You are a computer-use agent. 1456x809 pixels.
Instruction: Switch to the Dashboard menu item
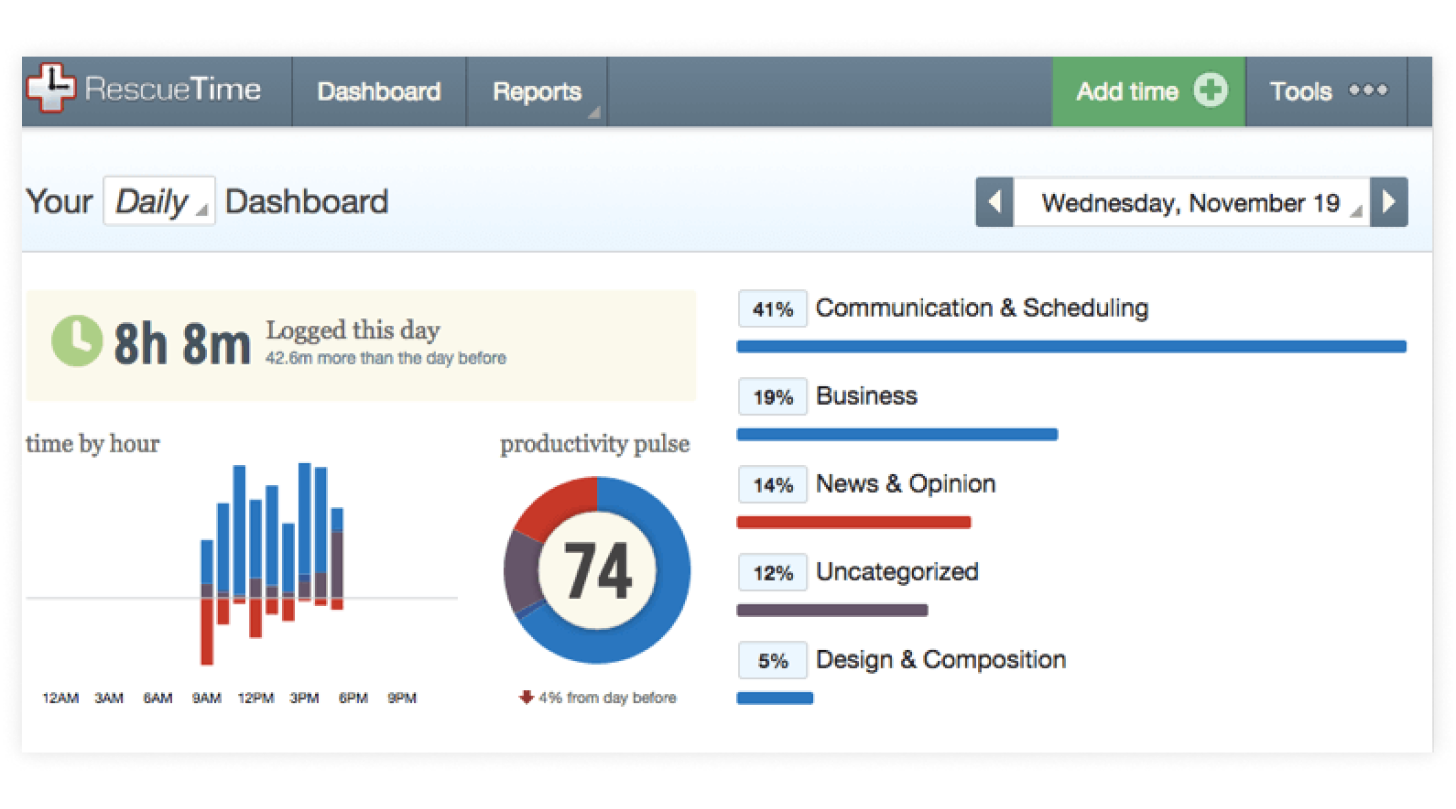click(378, 91)
